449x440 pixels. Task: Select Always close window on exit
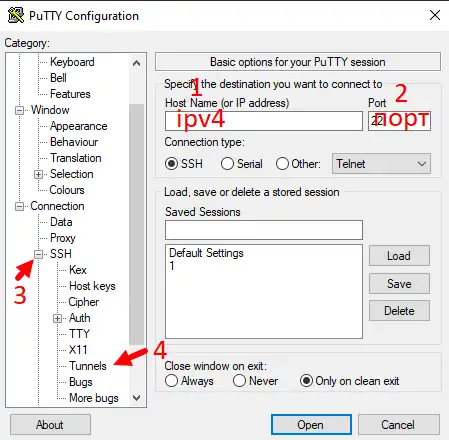171,381
